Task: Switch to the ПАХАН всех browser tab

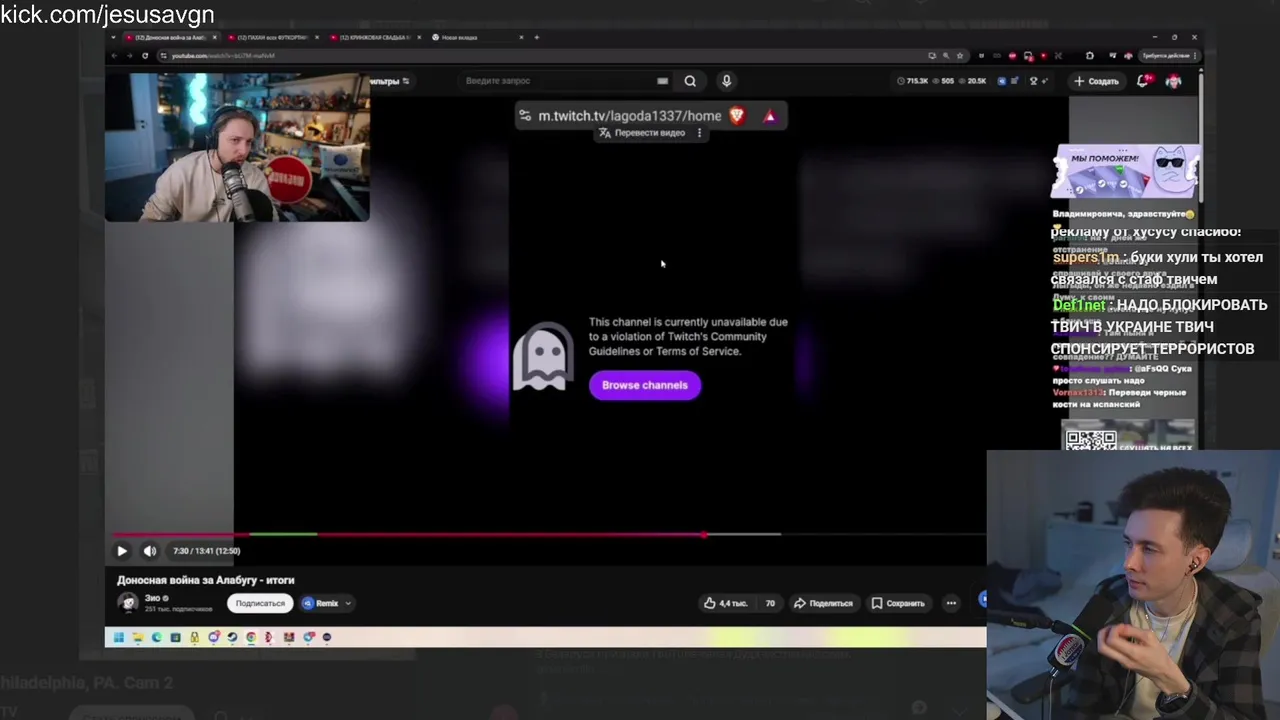Action: tap(272, 37)
